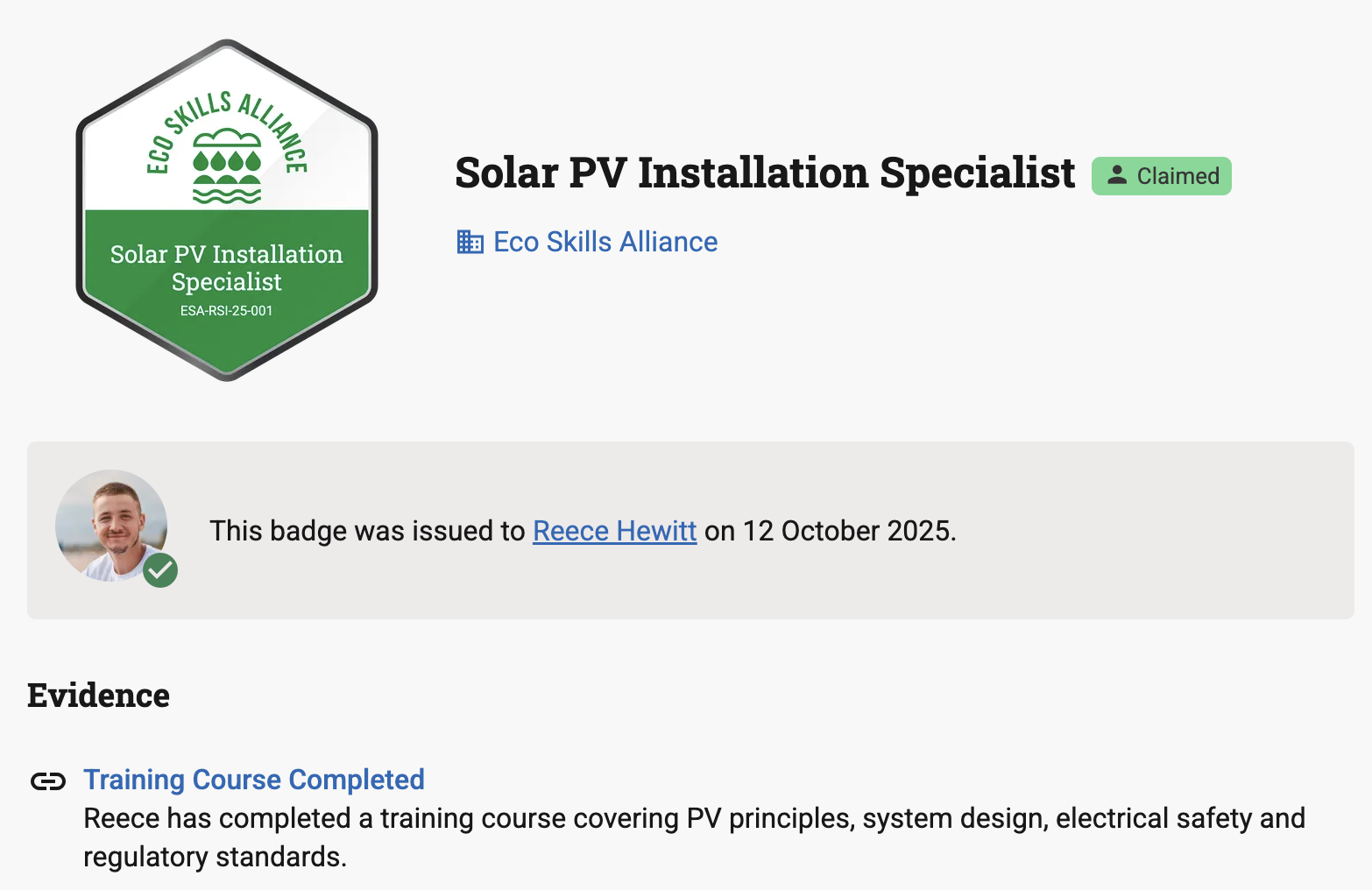Image resolution: width=1372 pixels, height=890 pixels.
Task: Click the issue date 12 October 2025
Action: pos(848,531)
